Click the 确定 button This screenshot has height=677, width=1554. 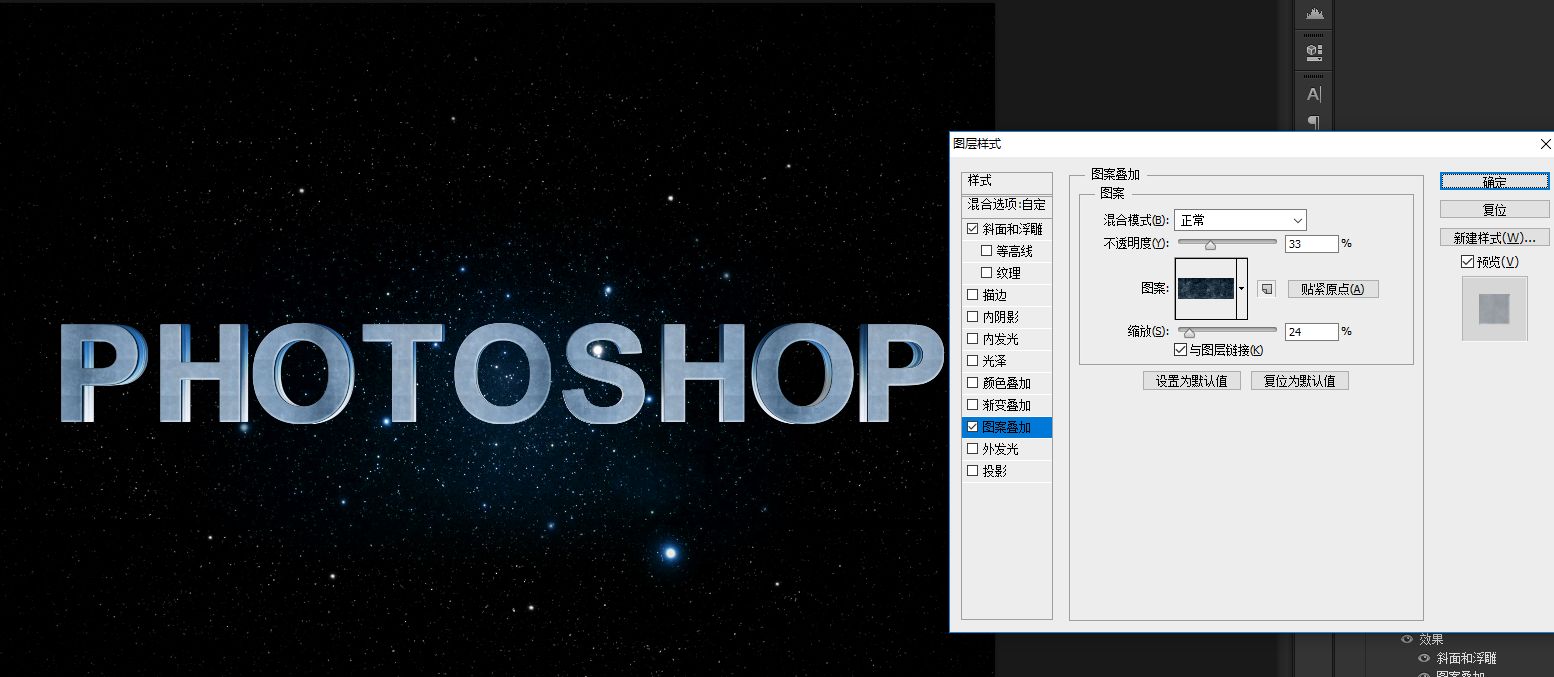[1494, 181]
